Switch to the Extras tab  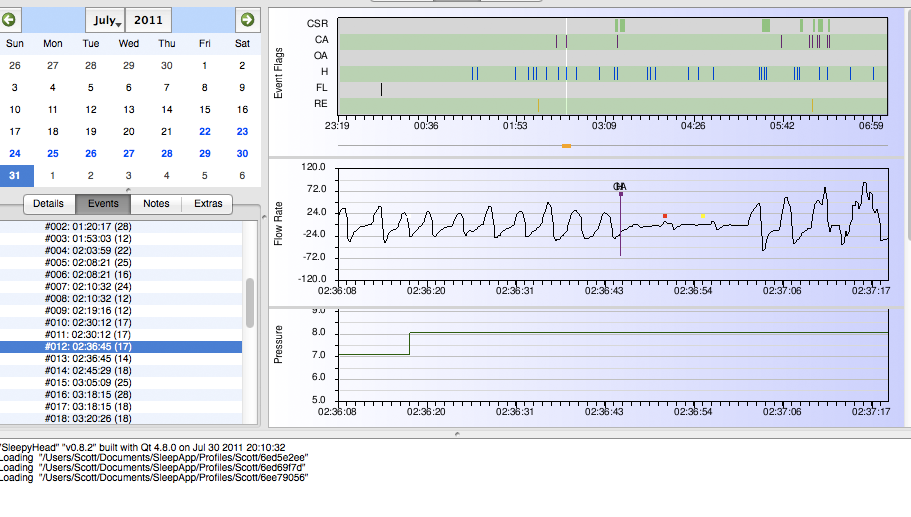tap(208, 204)
